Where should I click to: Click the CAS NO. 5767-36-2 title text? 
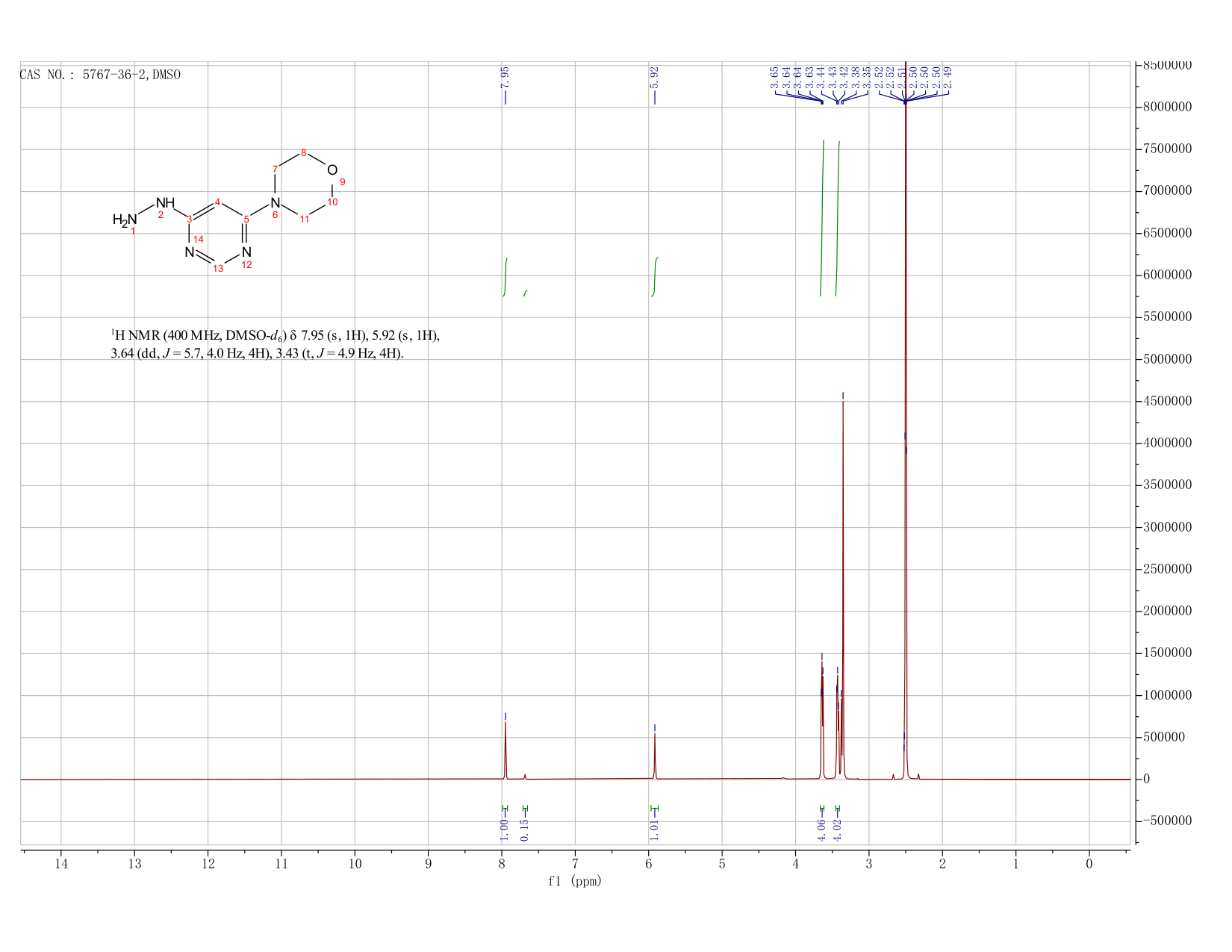[x=100, y=75]
